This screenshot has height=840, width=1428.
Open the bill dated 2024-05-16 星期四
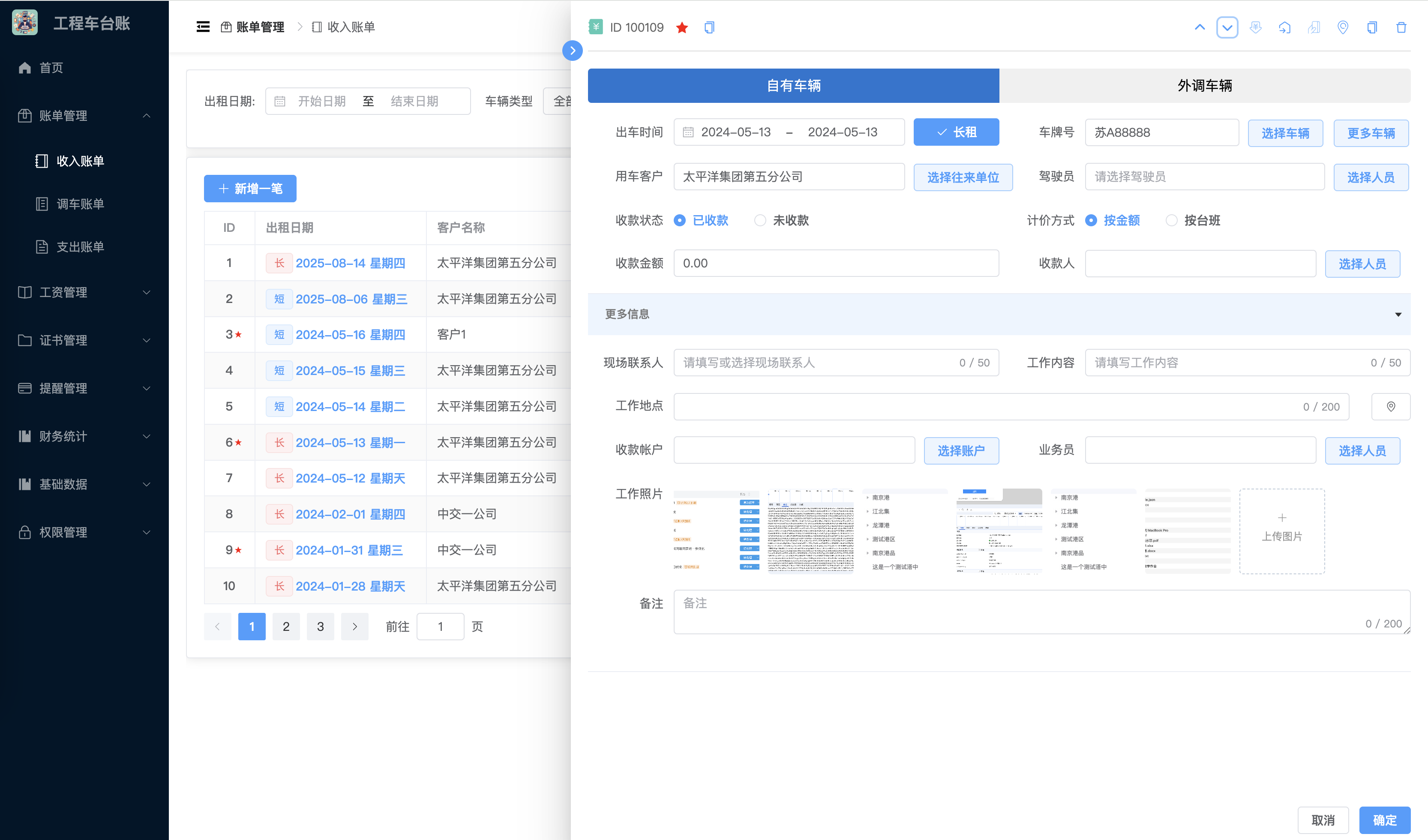(x=350, y=334)
